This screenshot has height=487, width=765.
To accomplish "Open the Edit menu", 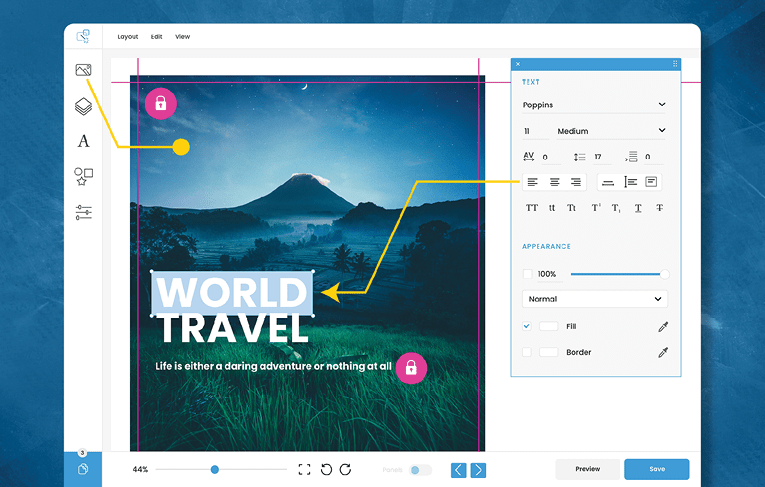I will (x=156, y=36).
